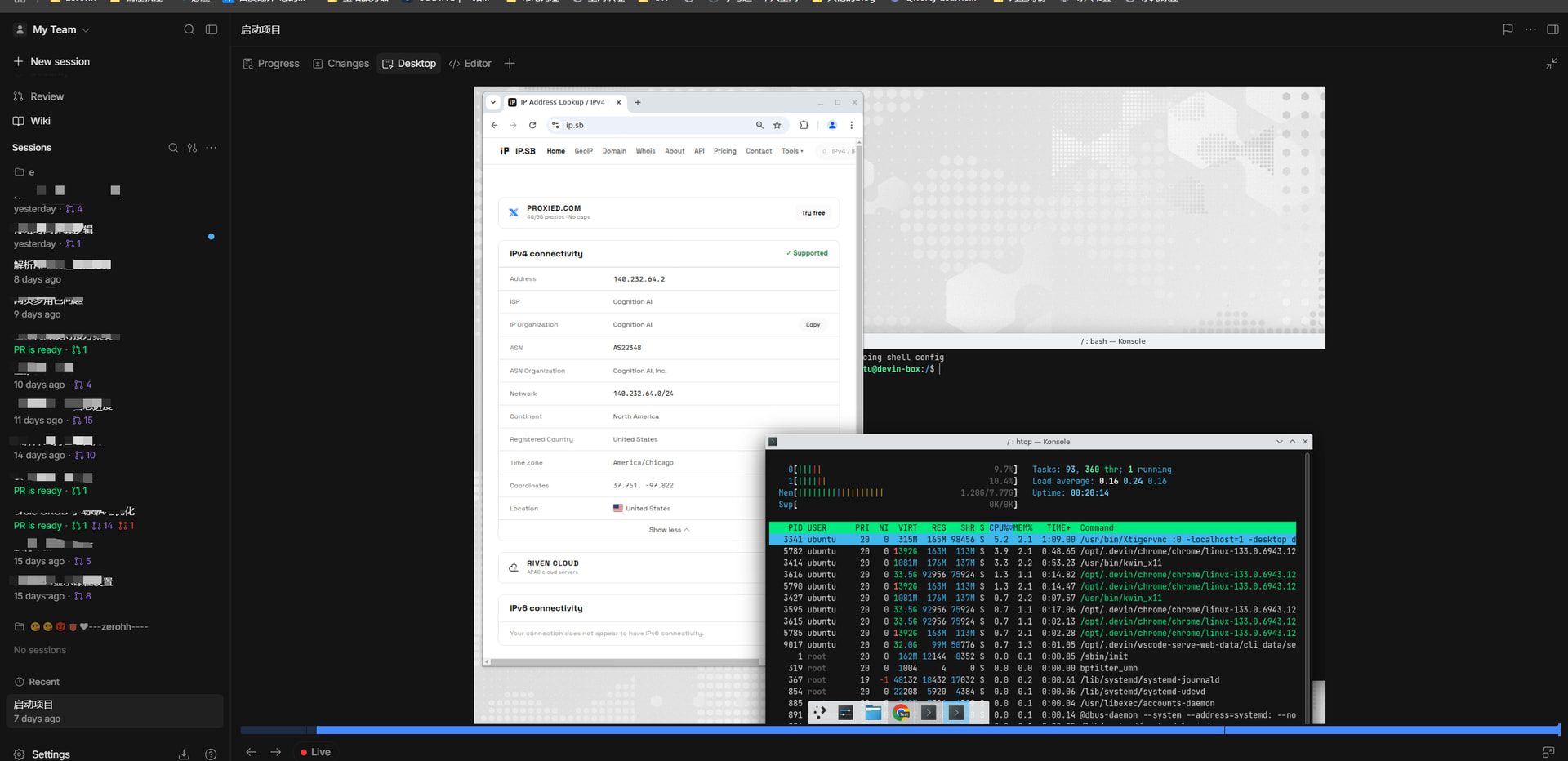The height and width of the screenshot is (761, 1568).
Task: Click the Live indicator button
Action: 315,752
